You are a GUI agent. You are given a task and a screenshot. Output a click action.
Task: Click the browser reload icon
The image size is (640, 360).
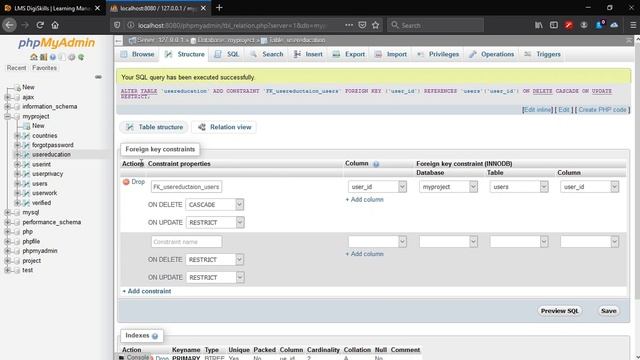point(40,25)
